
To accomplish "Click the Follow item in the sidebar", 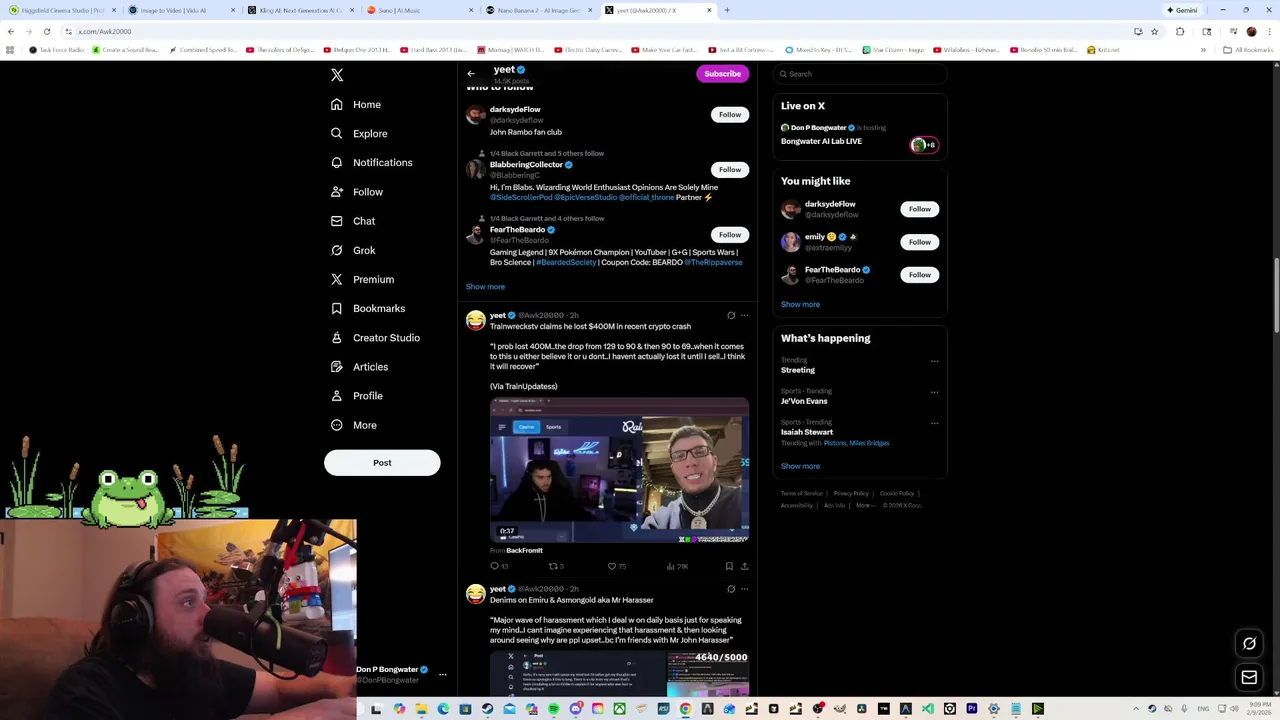I will 357,192.
